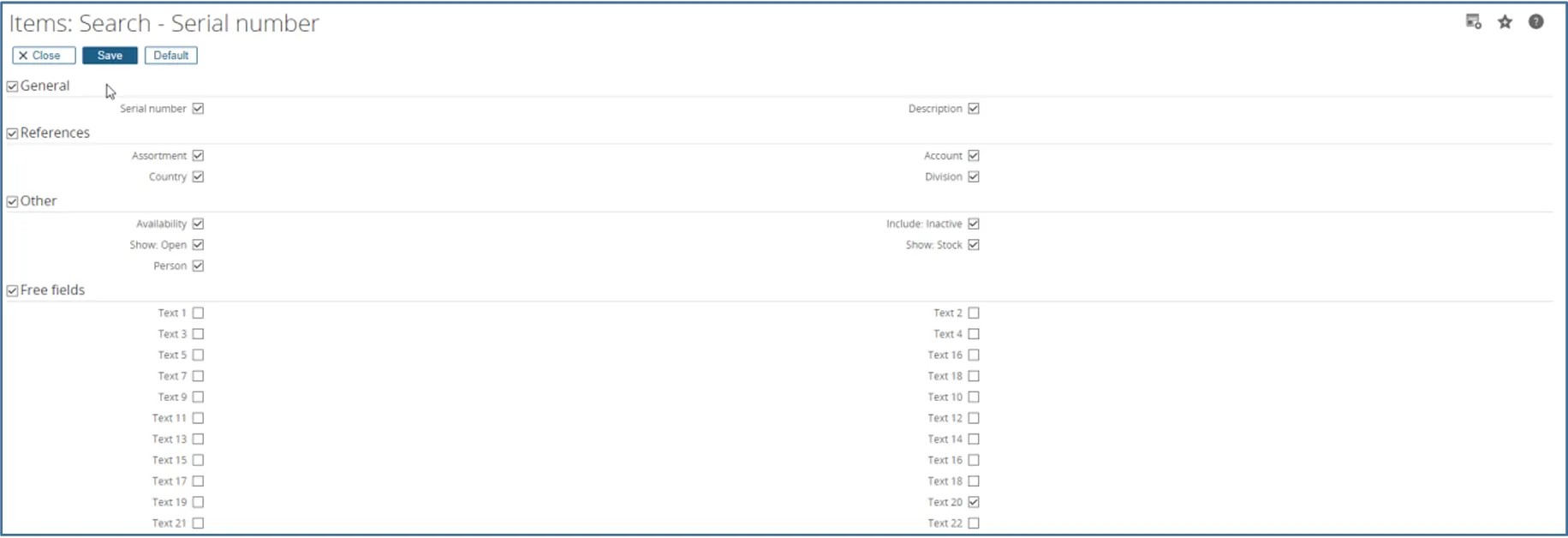Disable the Show: Stock checkbox
This screenshot has height=538, width=1568.
(974, 245)
